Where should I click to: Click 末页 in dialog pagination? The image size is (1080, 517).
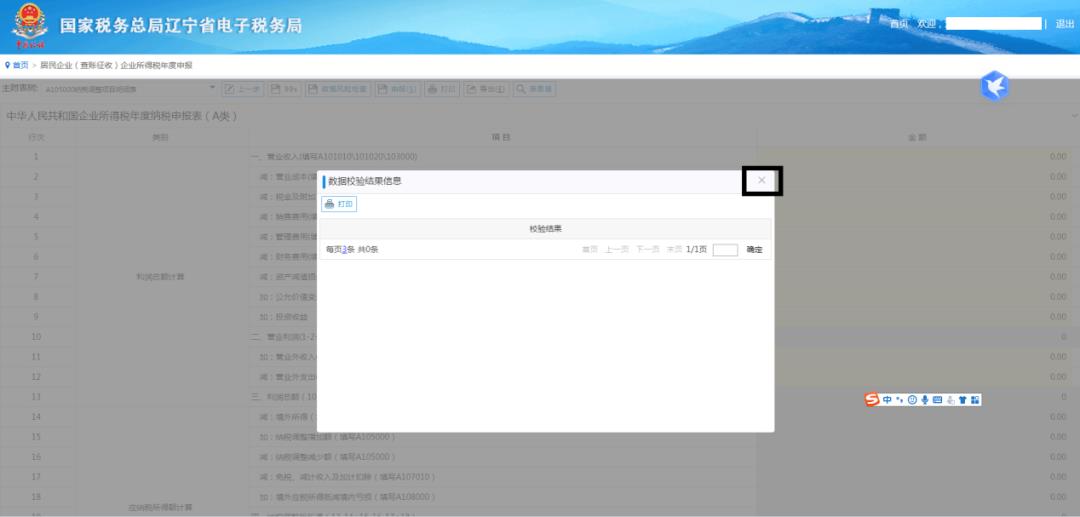674,250
